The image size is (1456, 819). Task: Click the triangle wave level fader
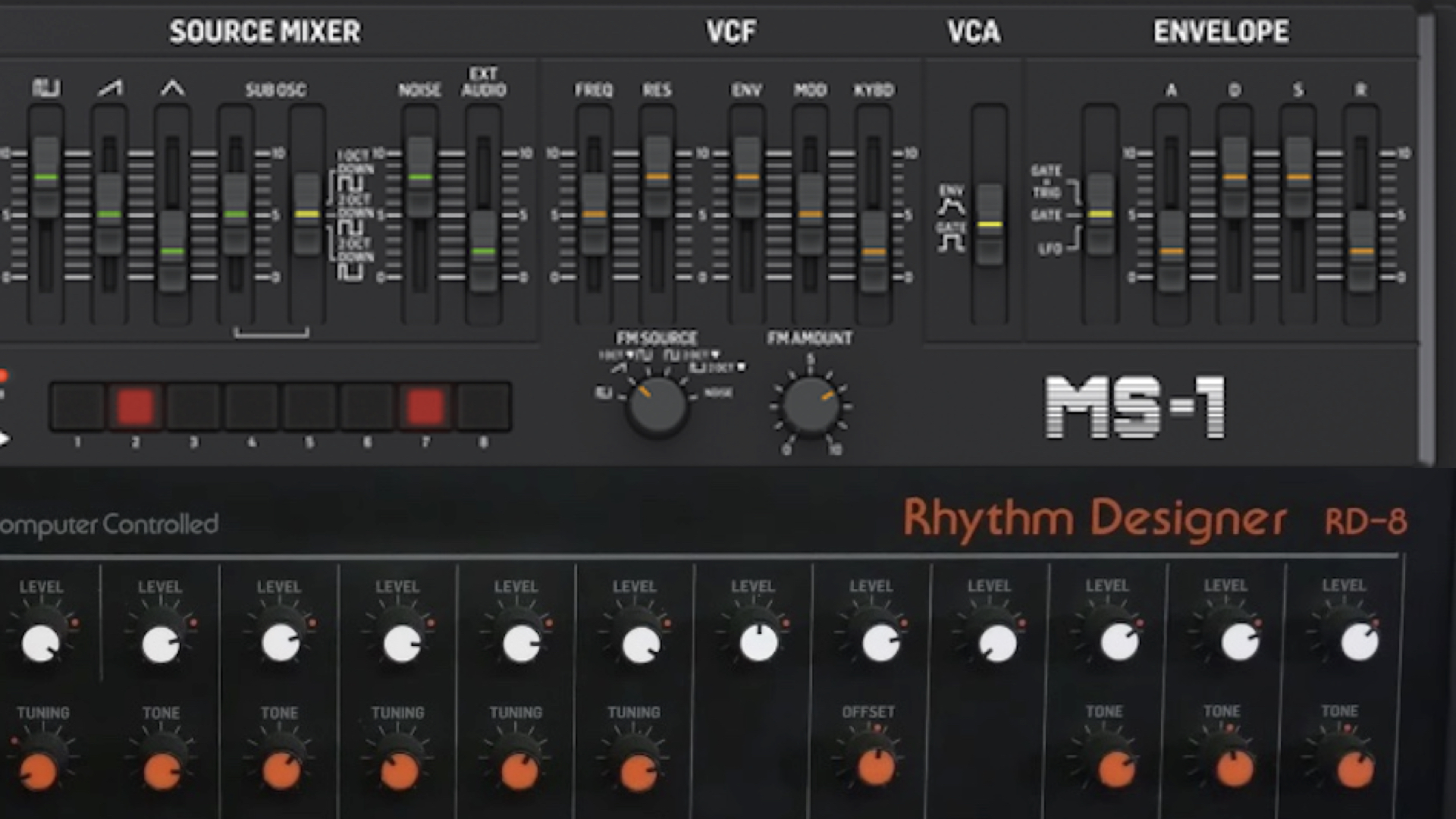click(173, 252)
